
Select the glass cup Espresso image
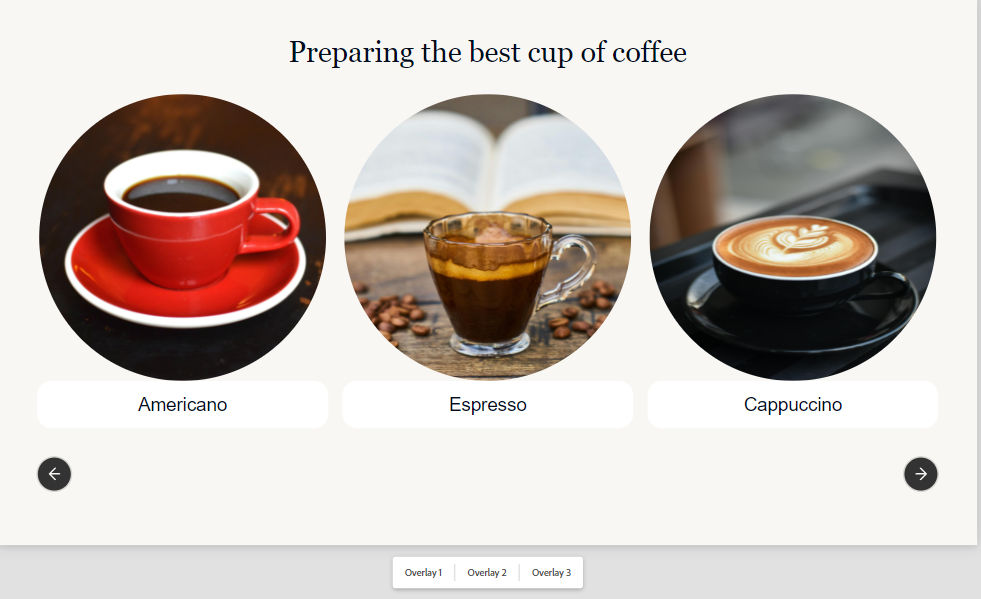click(x=488, y=237)
